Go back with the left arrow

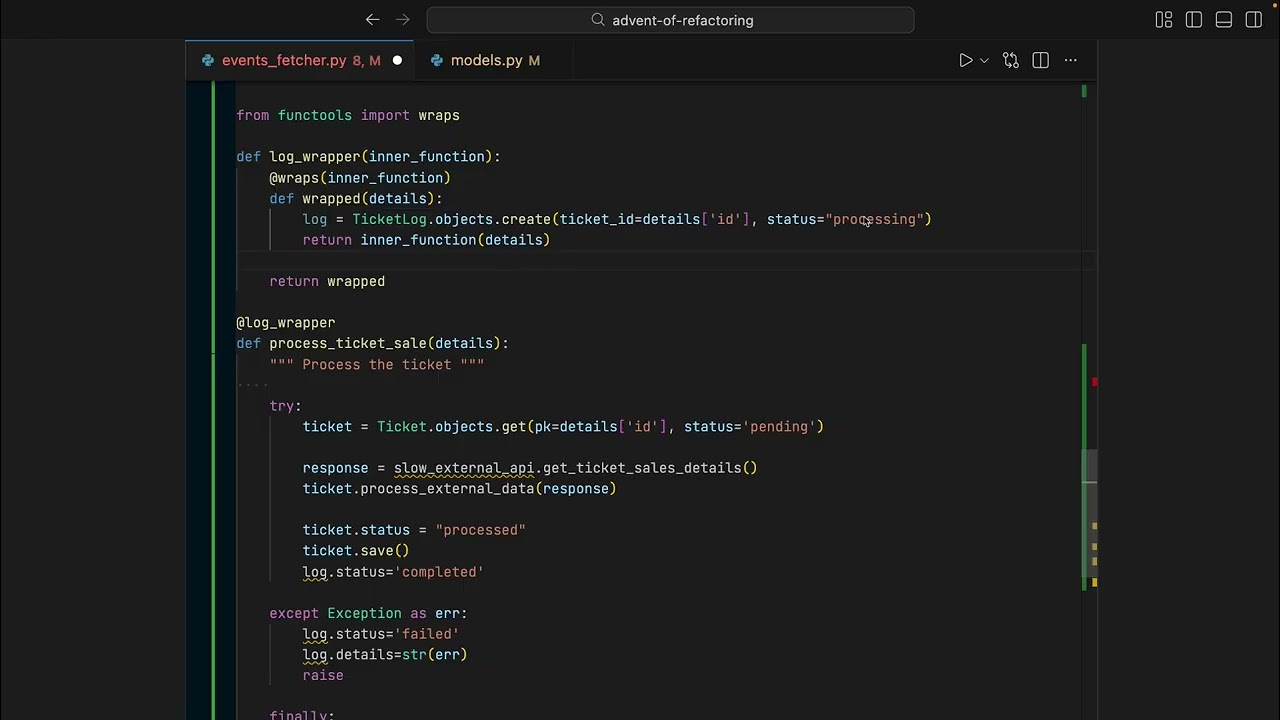[x=372, y=20]
